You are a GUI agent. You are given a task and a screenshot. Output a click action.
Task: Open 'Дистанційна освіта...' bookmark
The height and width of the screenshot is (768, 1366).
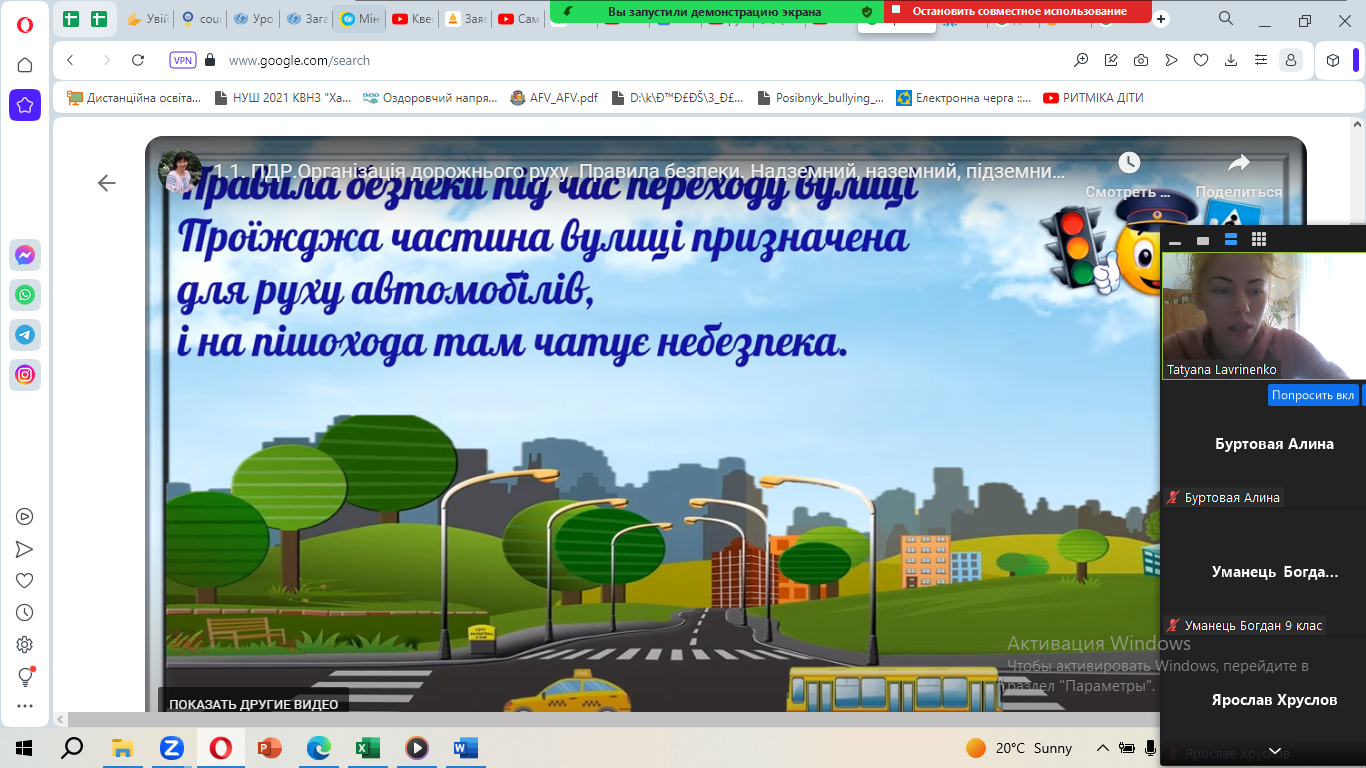tap(134, 98)
